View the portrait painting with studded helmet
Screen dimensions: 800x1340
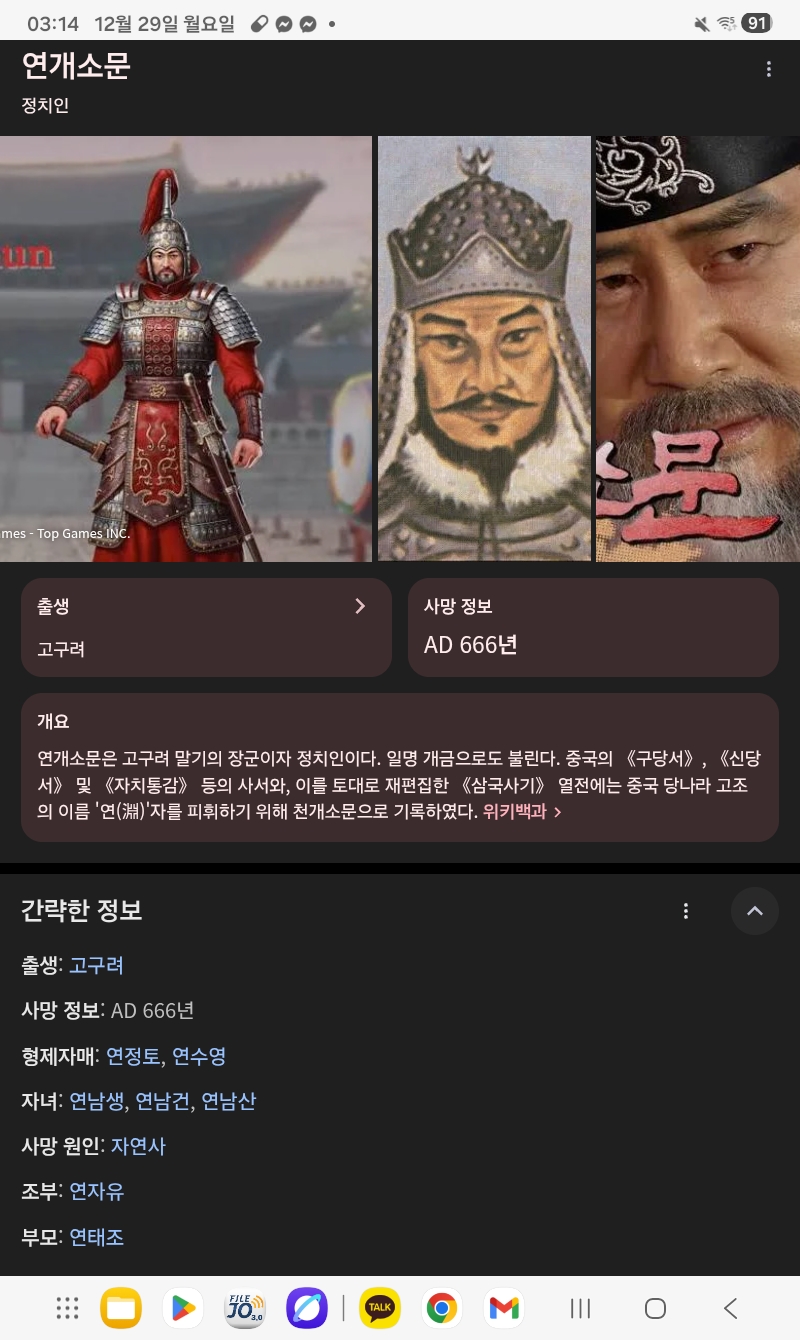point(484,349)
